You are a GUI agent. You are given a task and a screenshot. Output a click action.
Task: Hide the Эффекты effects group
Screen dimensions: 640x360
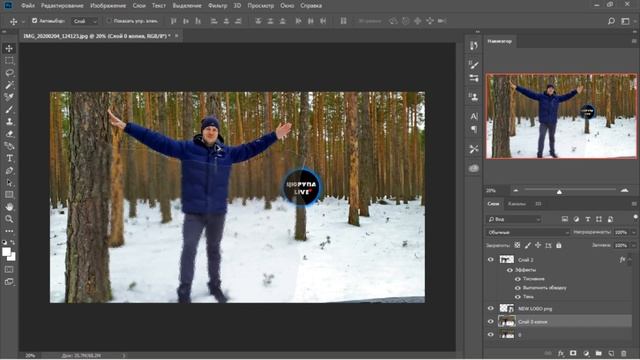click(510, 270)
